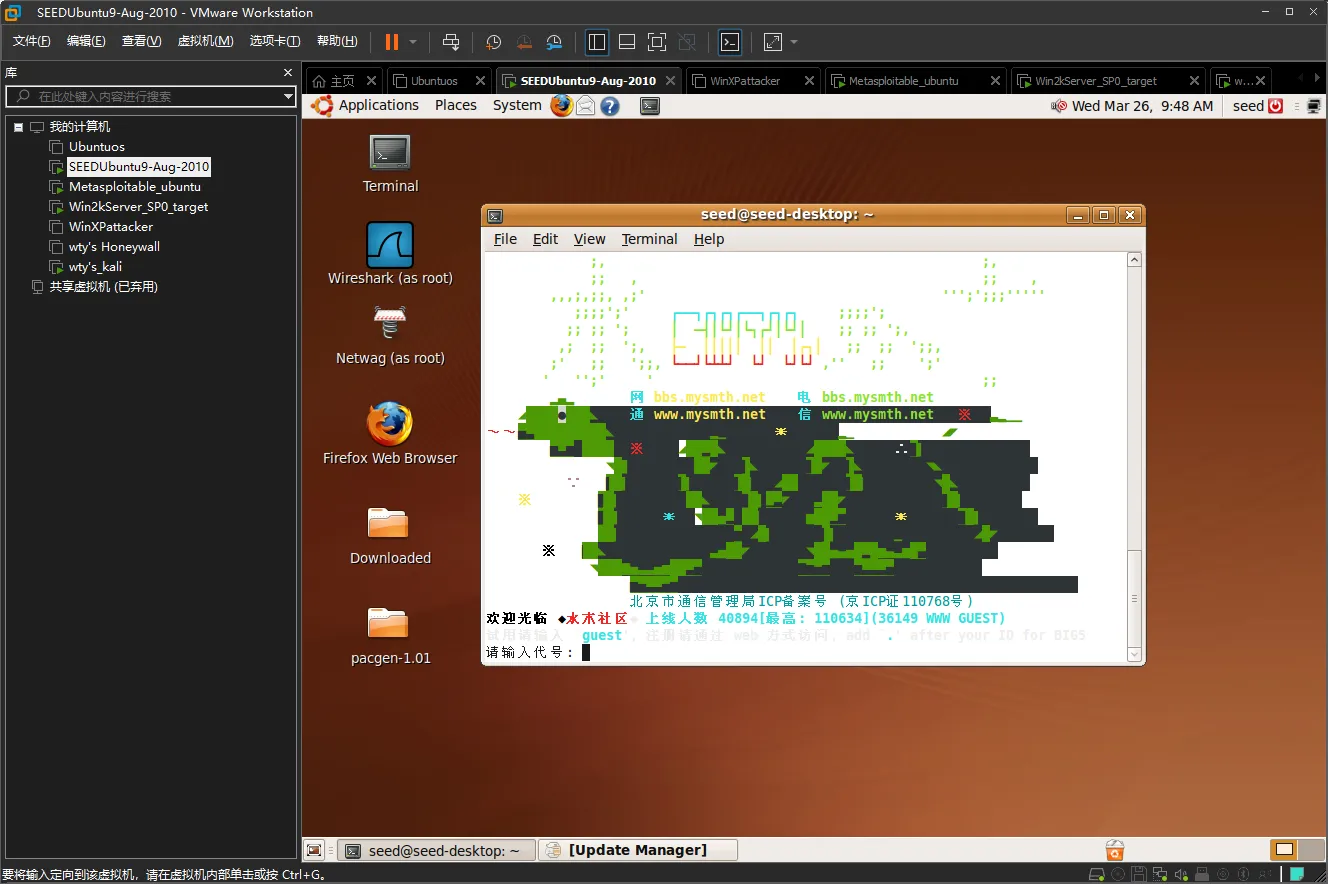Open Wireshark (as root) desktop icon
This screenshot has width=1328, height=884.
(x=390, y=254)
